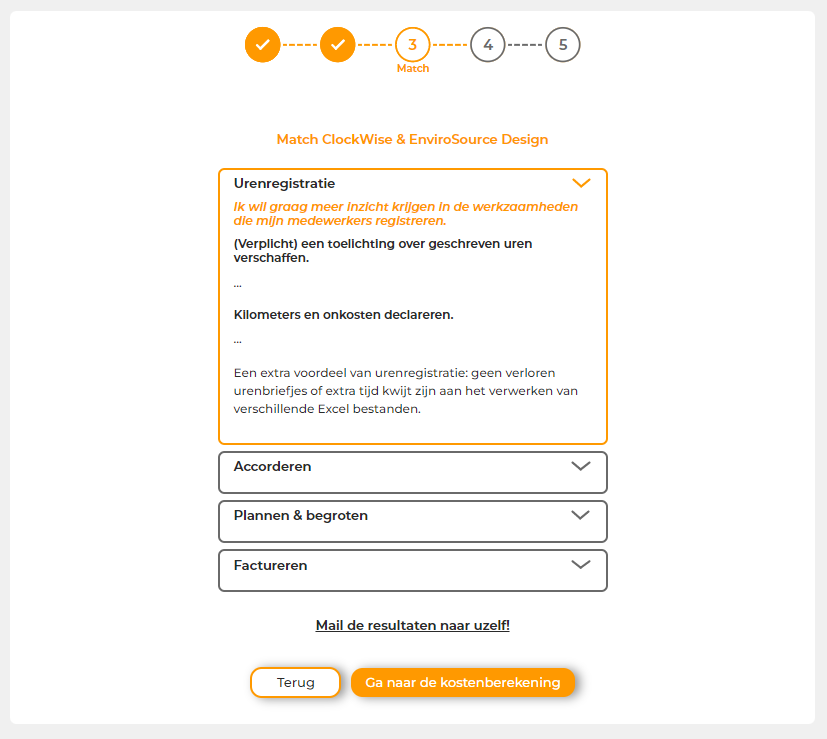Open the Accorderen panel by its title
This screenshot has height=739, width=827.
point(272,467)
